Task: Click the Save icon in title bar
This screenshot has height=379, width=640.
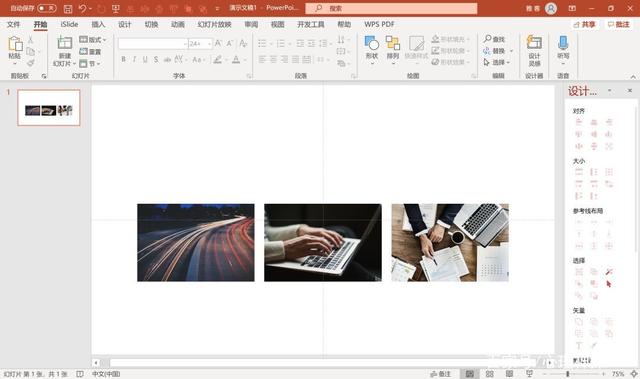Action: (68, 8)
